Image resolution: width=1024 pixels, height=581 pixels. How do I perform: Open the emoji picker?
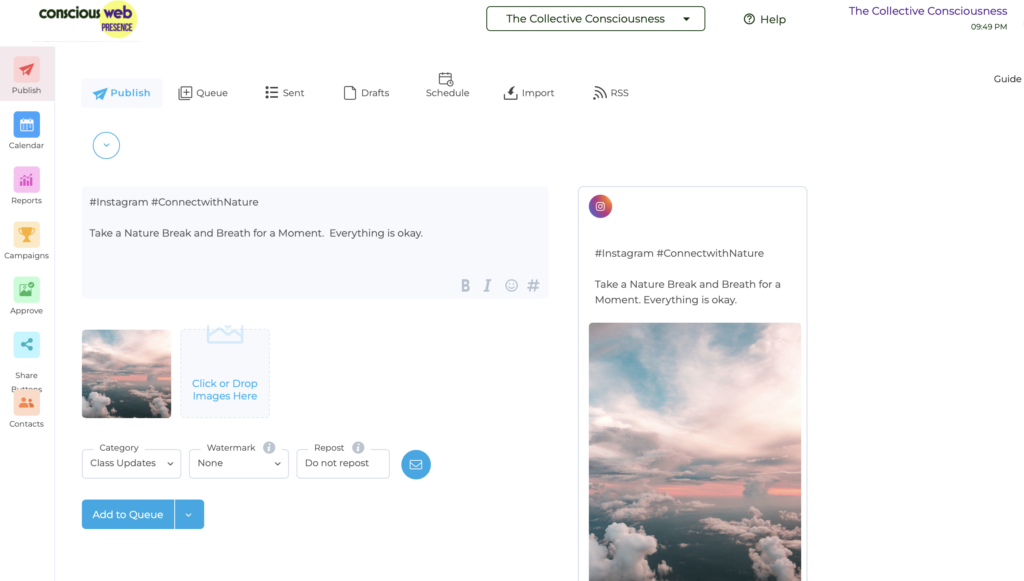click(x=511, y=285)
